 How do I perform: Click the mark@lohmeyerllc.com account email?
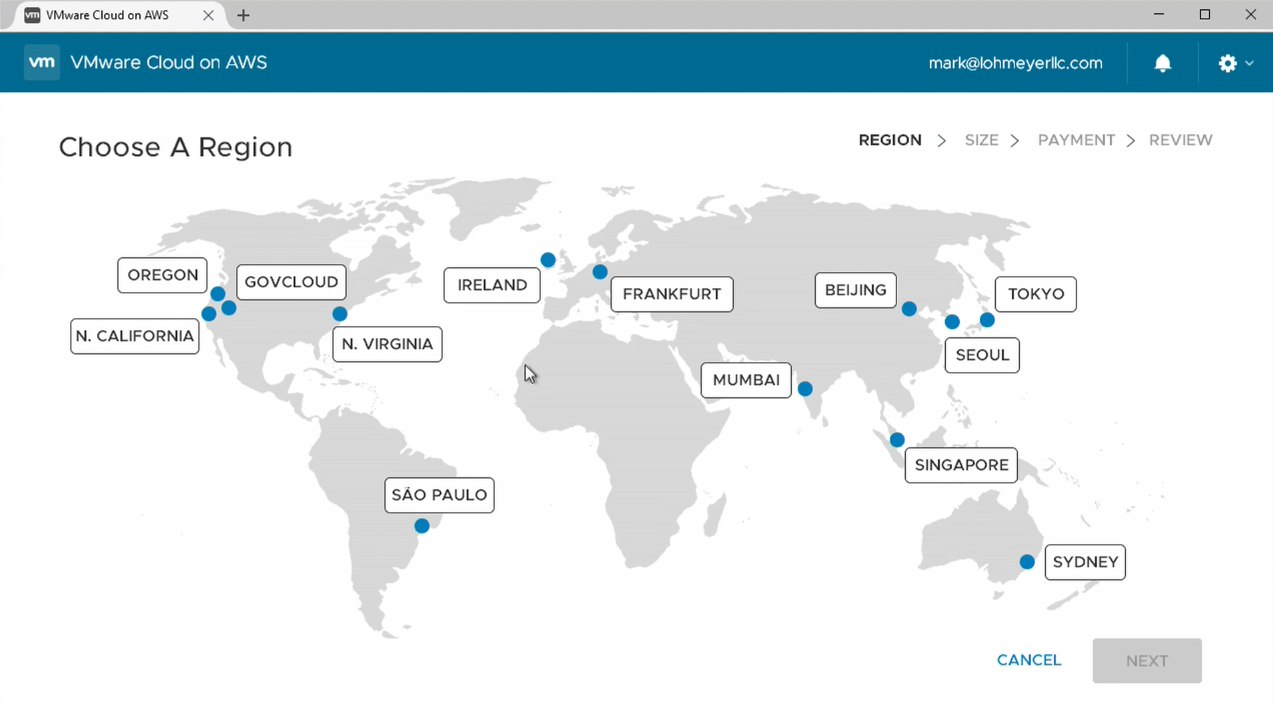tap(1016, 63)
